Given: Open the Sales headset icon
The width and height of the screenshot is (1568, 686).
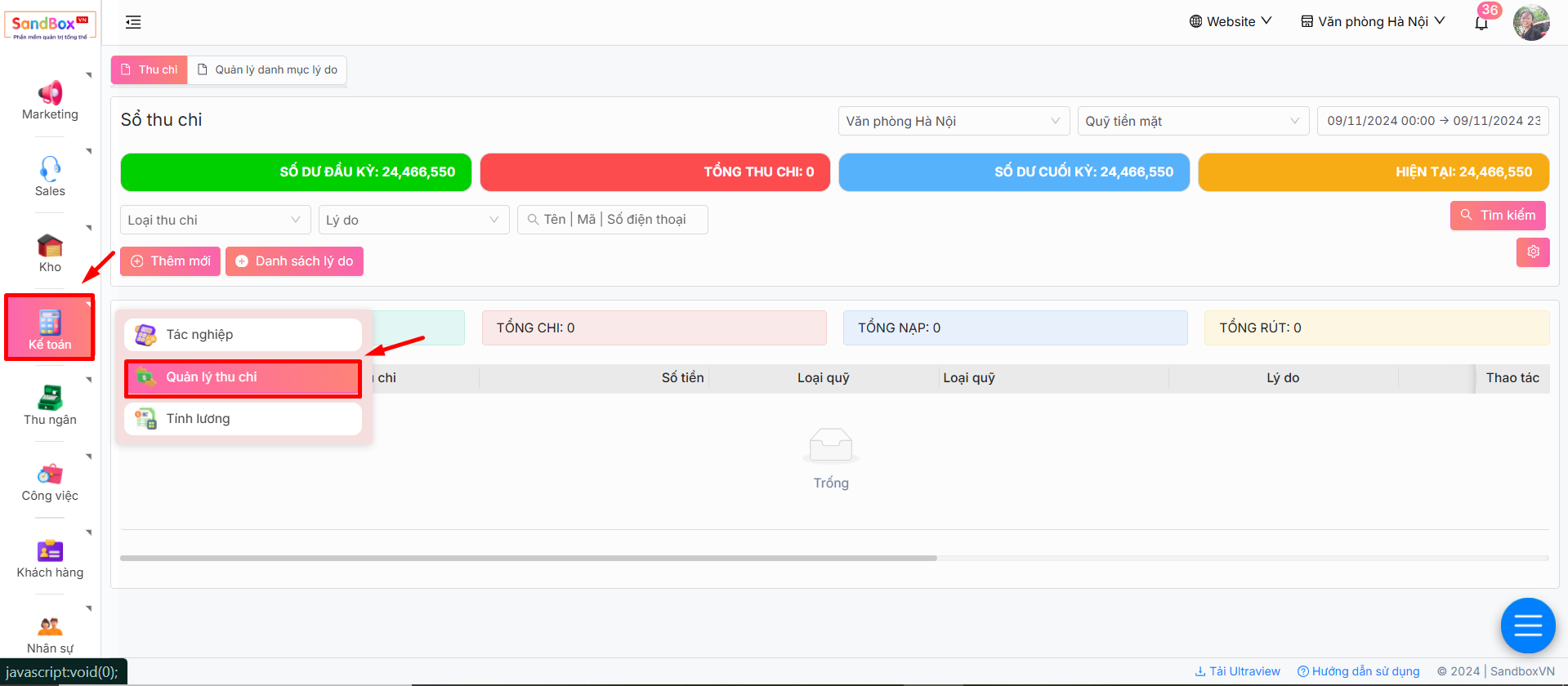Looking at the screenshot, I should (x=50, y=168).
